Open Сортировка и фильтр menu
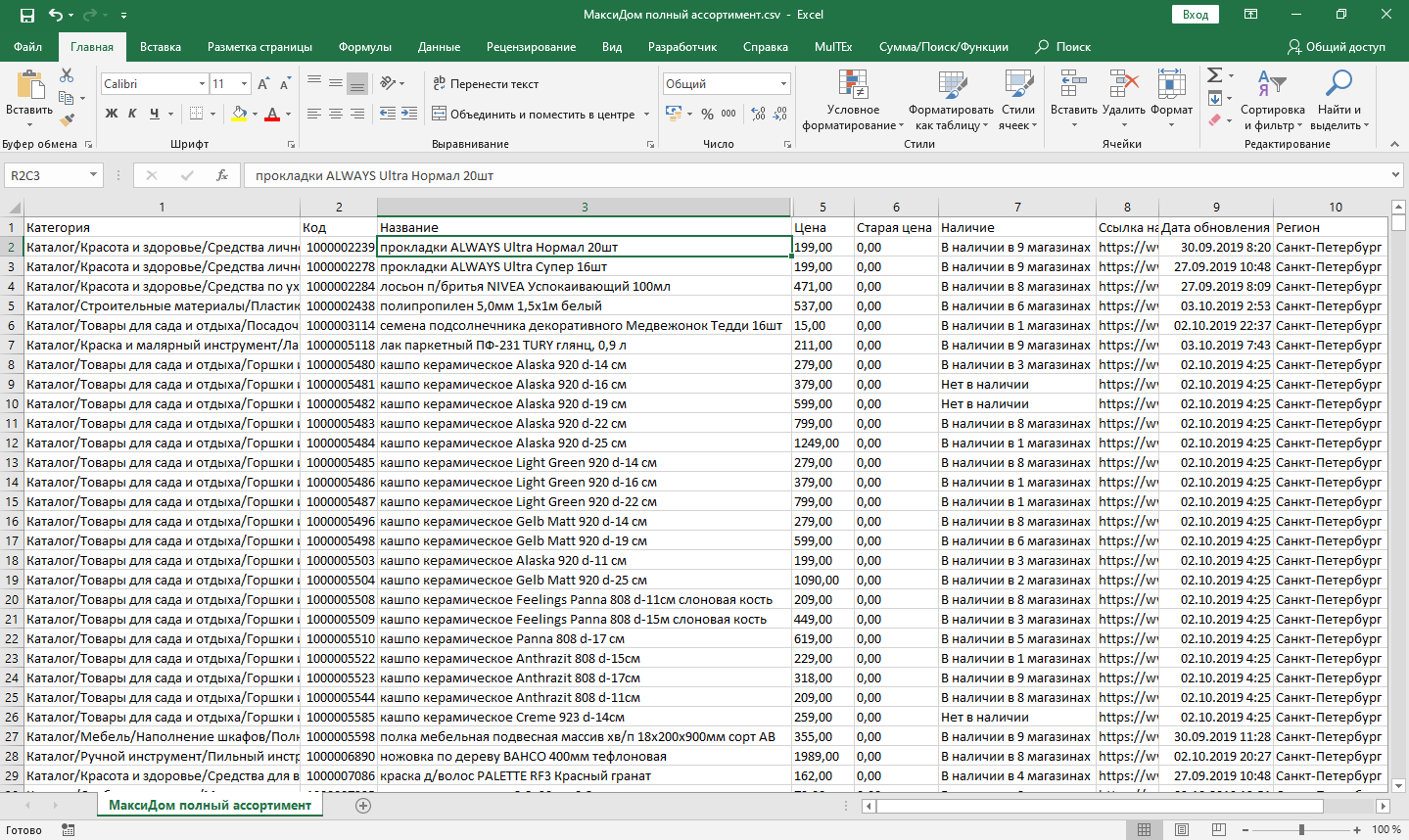 (x=1273, y=100)
